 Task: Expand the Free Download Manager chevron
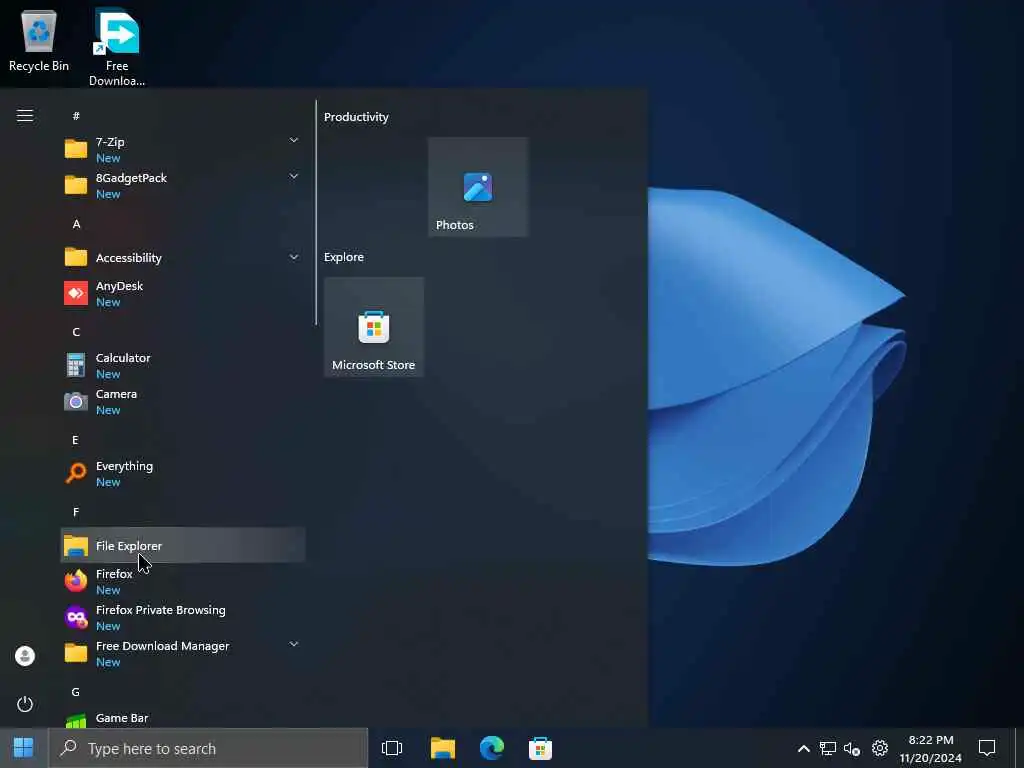tap(294, 644)
